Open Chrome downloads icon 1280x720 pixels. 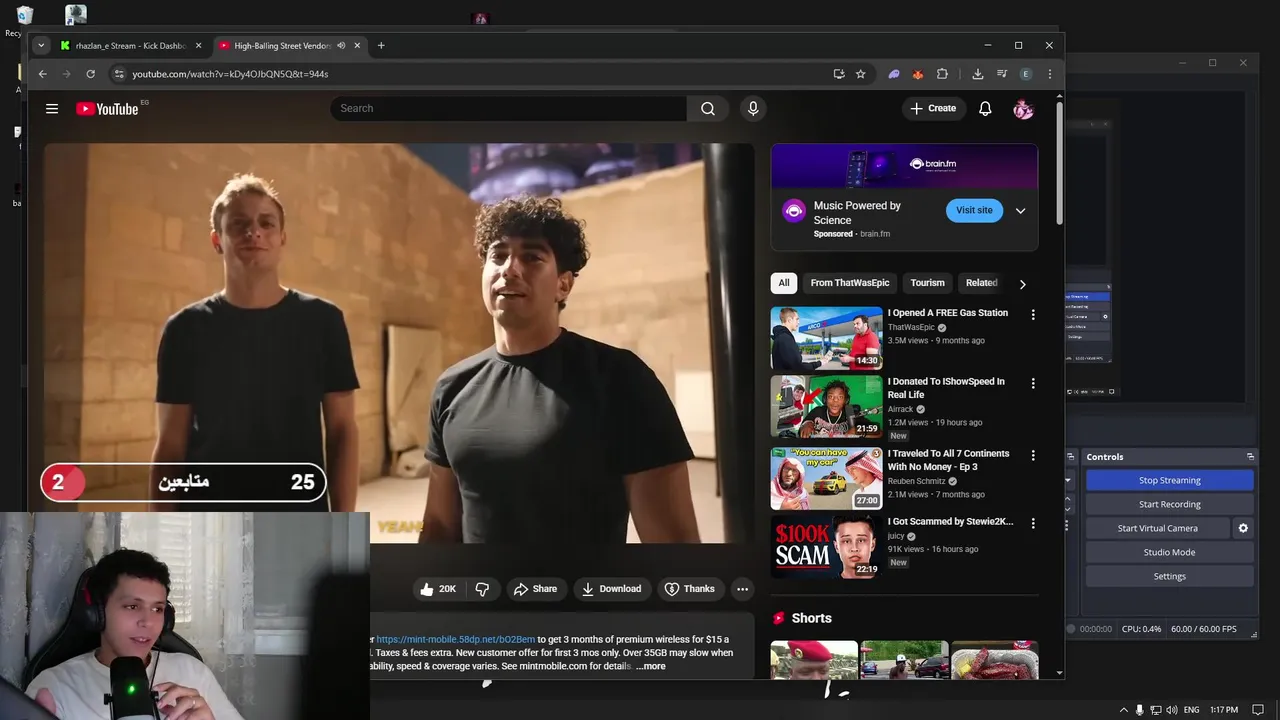coord(978,74)
